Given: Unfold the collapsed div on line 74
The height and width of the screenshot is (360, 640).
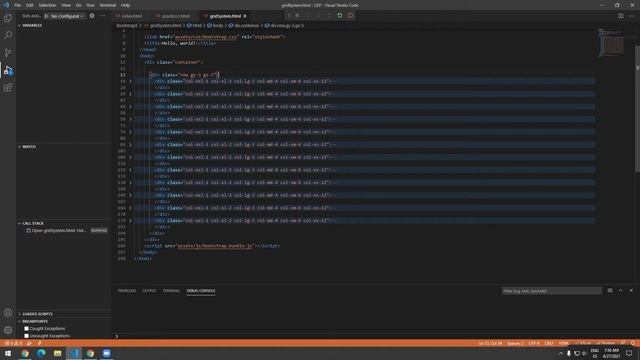Looking at the screenshot, I should pos(131,132).
